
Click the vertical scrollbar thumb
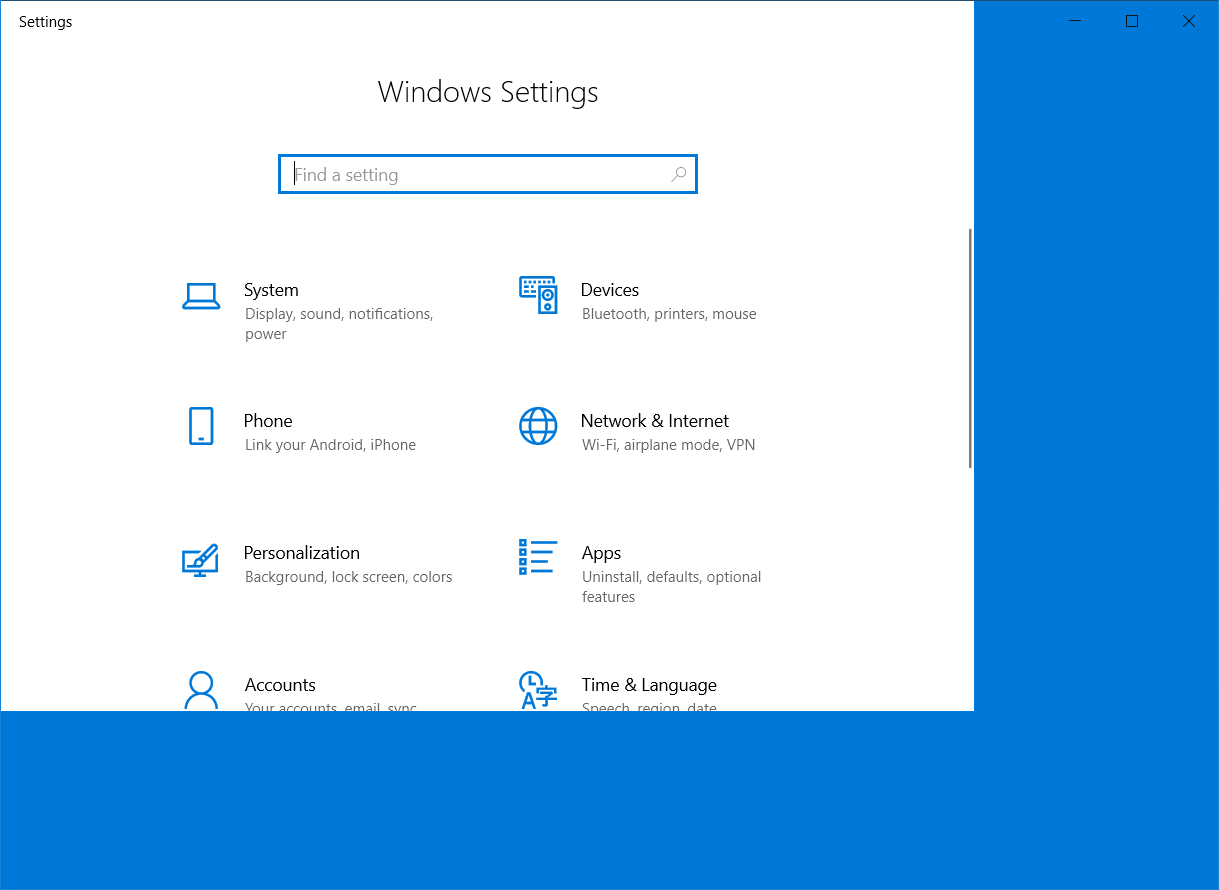[970, 348]
